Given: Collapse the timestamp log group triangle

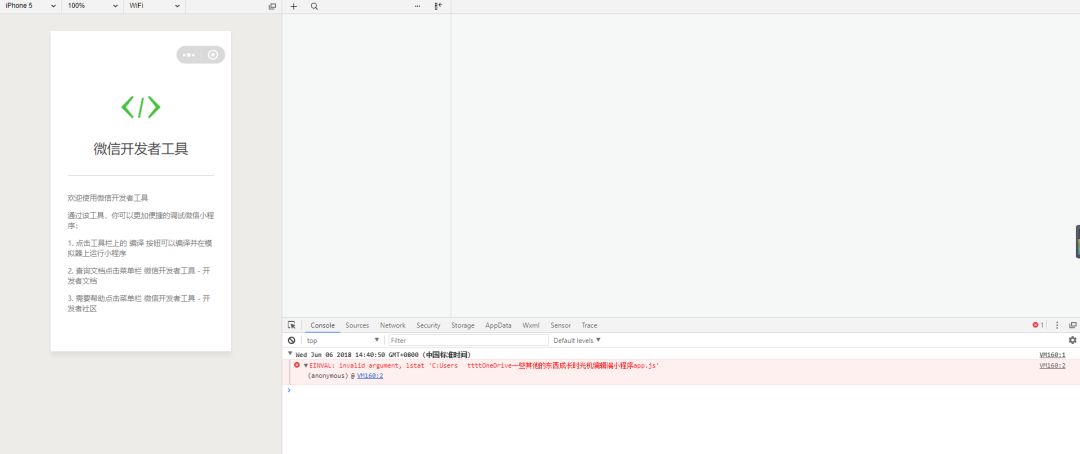Looking at the screenshot, I should 291,354.
